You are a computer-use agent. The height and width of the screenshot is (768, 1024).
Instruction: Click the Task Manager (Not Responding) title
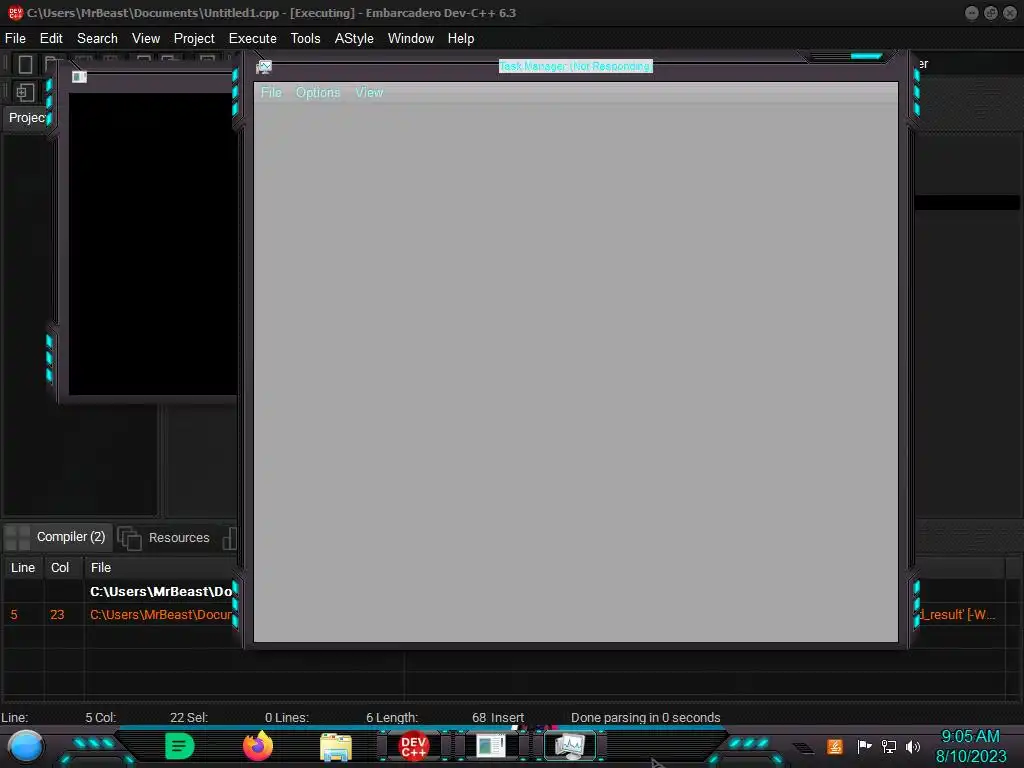coord(575,66)
